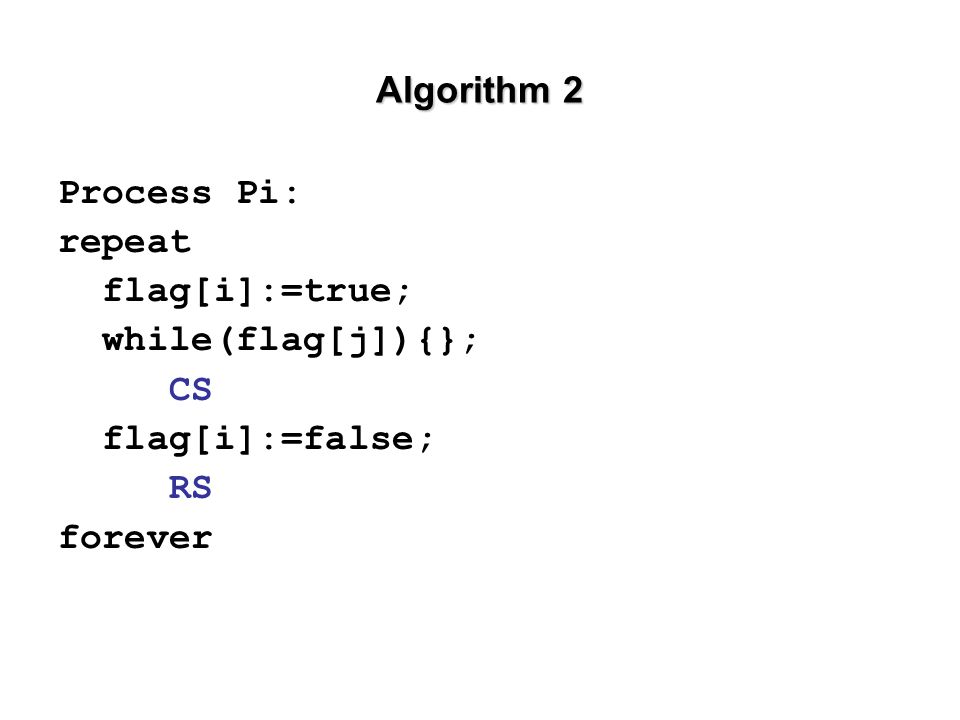The height and width of the screenshot is (720, 960).
Task: Click the "repeat" keyword line
Action: click(125, 243)
